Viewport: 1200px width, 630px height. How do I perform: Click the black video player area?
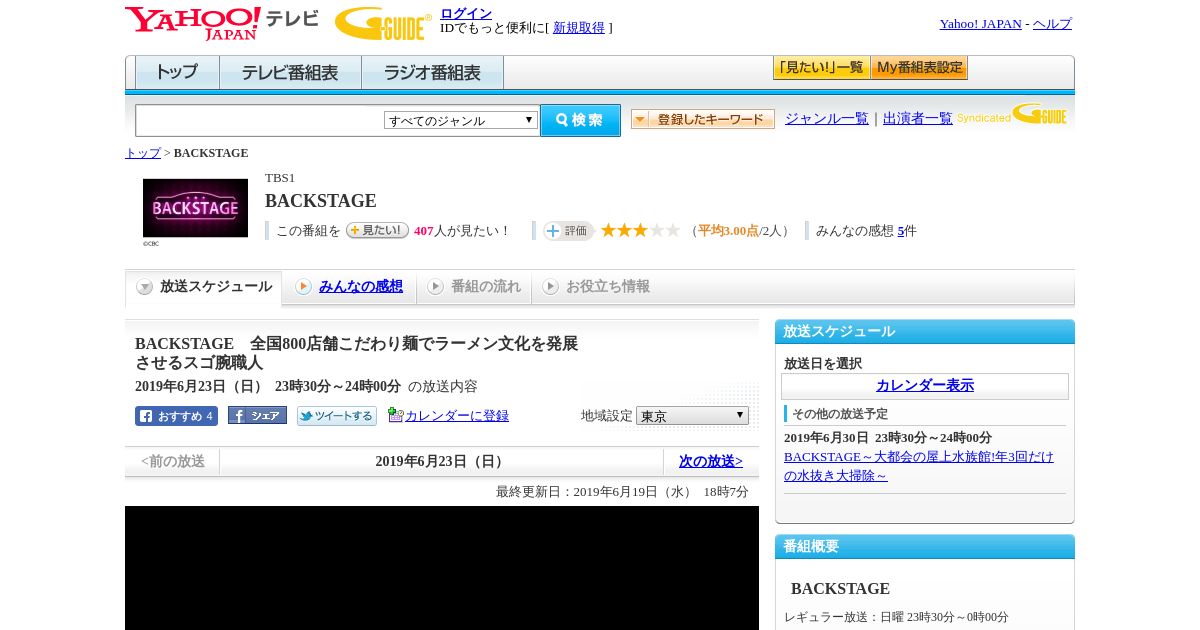[x=442, y=568]
